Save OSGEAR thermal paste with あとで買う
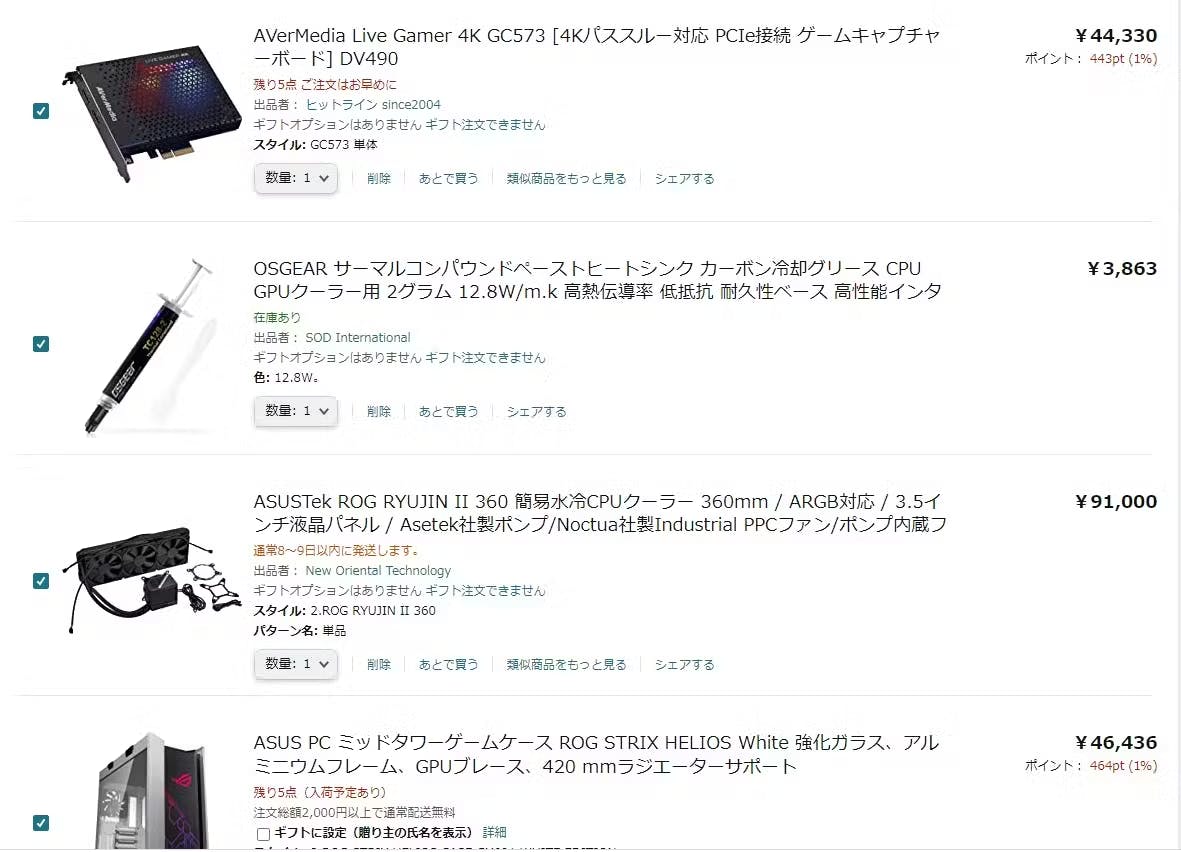Screen dimensions: 1181x852 448,411
